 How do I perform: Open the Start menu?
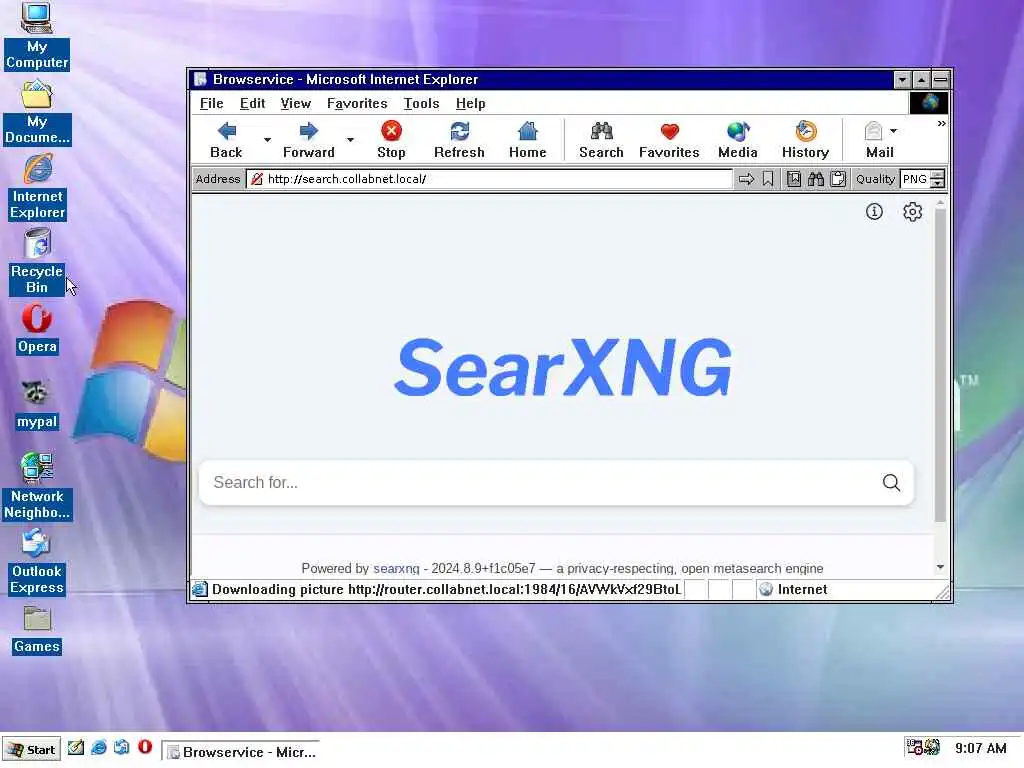point(31,750)
